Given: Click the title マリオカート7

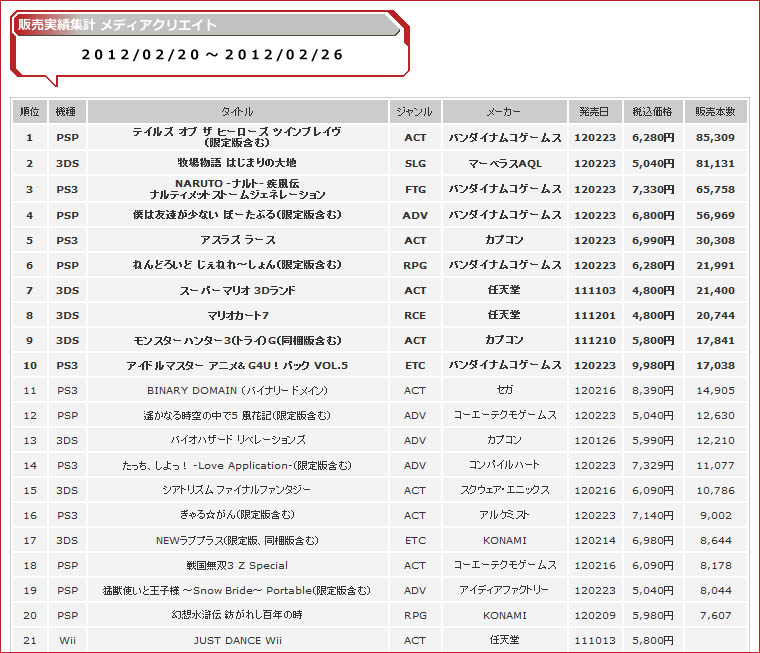Looking at the screenshot, I should click(238, 316).
